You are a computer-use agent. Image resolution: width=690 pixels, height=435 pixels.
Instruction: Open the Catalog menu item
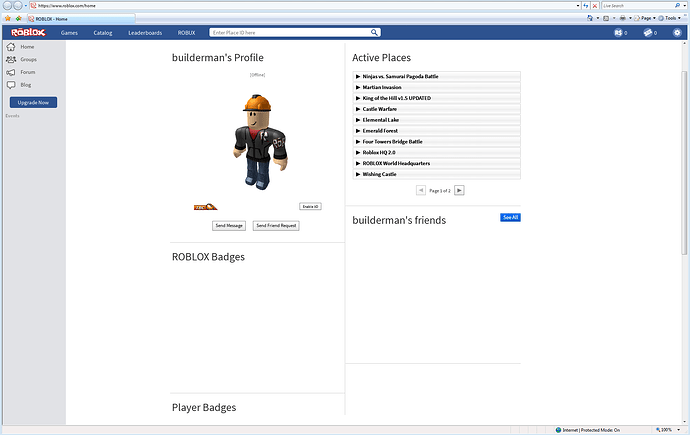tap(103, 33)
